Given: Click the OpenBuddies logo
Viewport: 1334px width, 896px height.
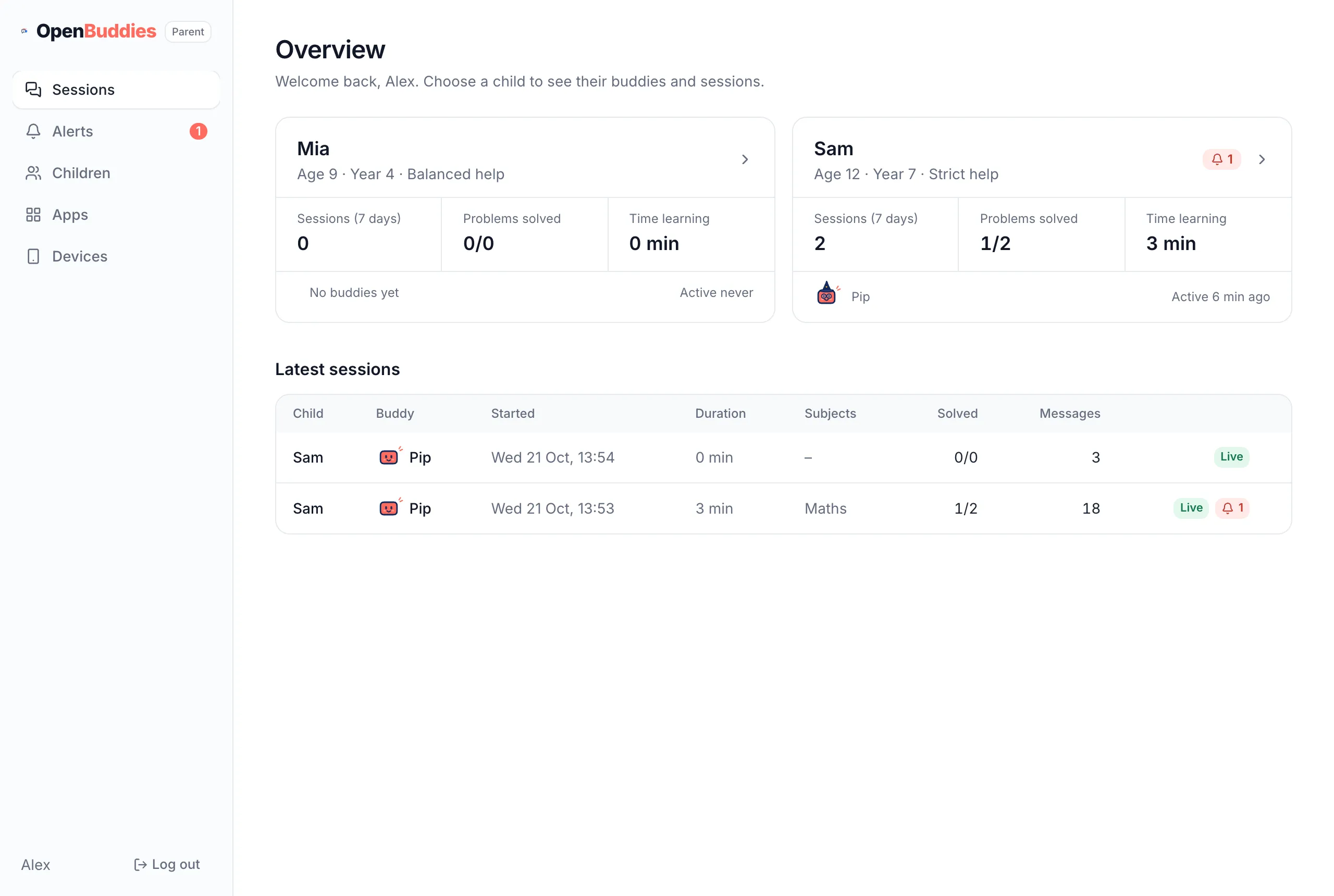Looking at the screenshot, I should (x=89, y=31).
